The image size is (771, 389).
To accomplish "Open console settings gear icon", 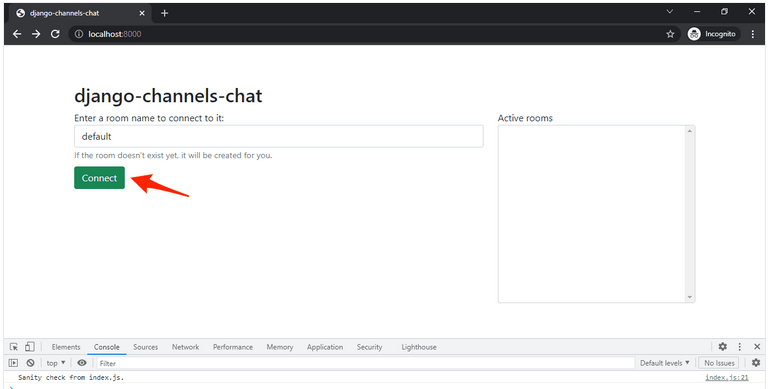I will click(x=756, y=363).
